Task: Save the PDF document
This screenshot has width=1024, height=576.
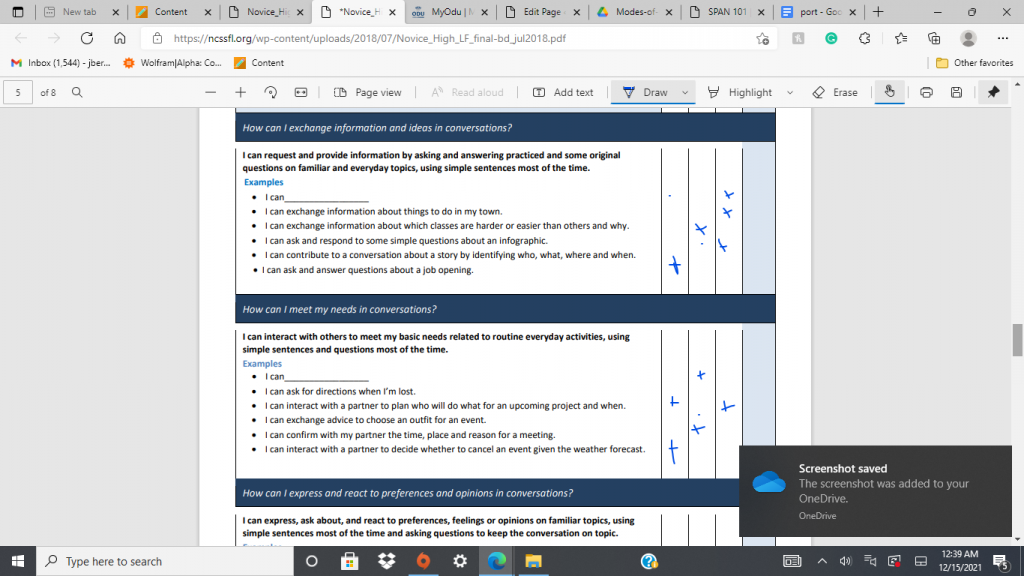Action: [x=956, y=93]
